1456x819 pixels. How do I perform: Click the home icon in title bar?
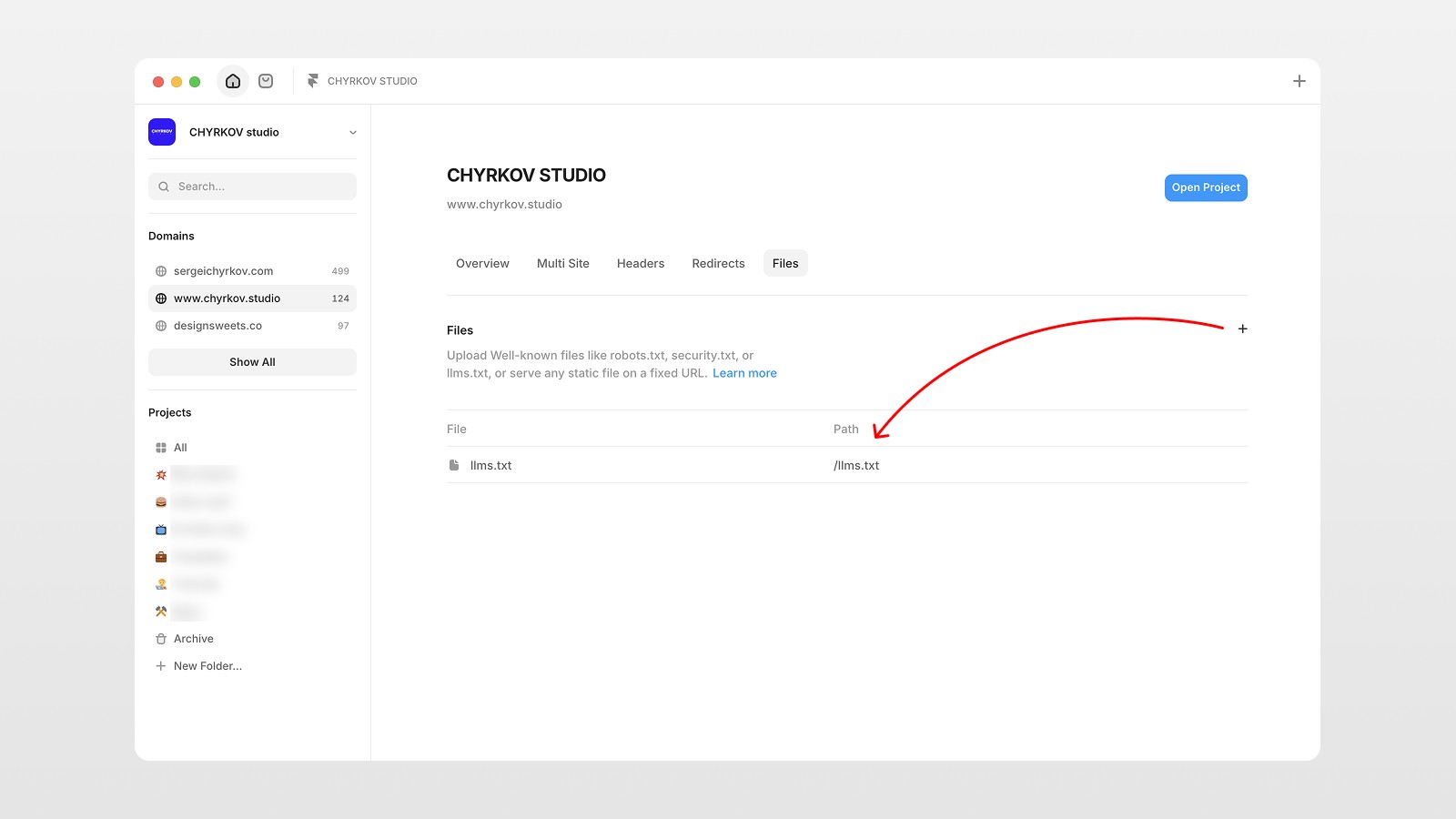pos(233,81)
